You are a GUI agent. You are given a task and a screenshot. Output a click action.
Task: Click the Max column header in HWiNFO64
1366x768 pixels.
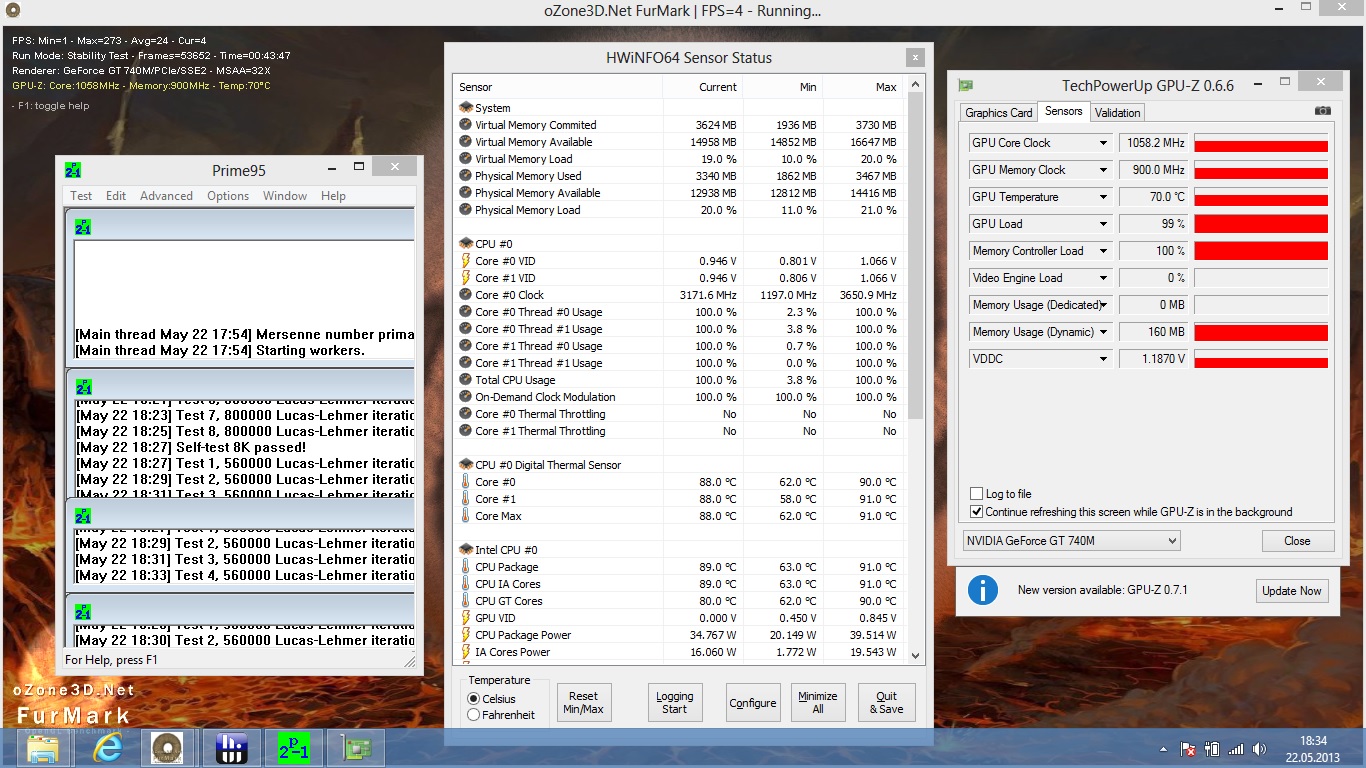coord(862,87)
